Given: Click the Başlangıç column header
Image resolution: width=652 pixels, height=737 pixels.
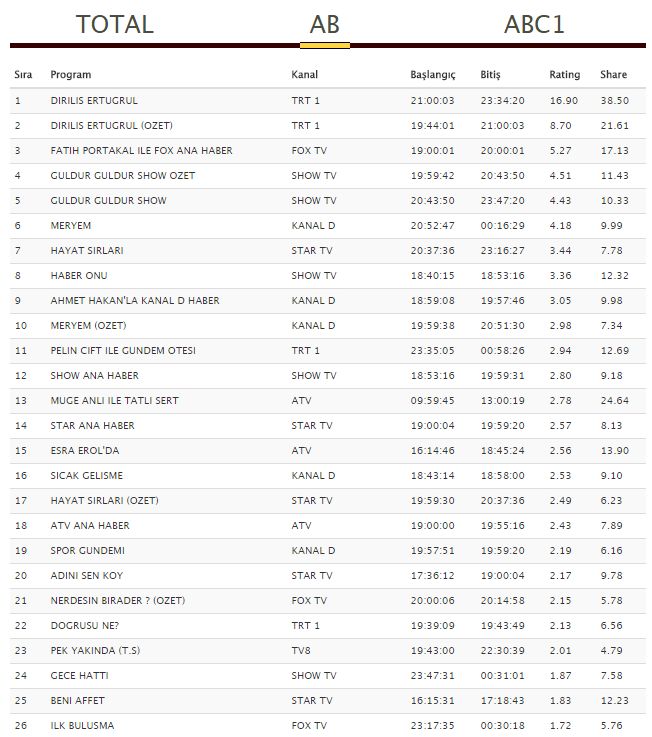Looking at the screenshot, I should pos(432,75).
